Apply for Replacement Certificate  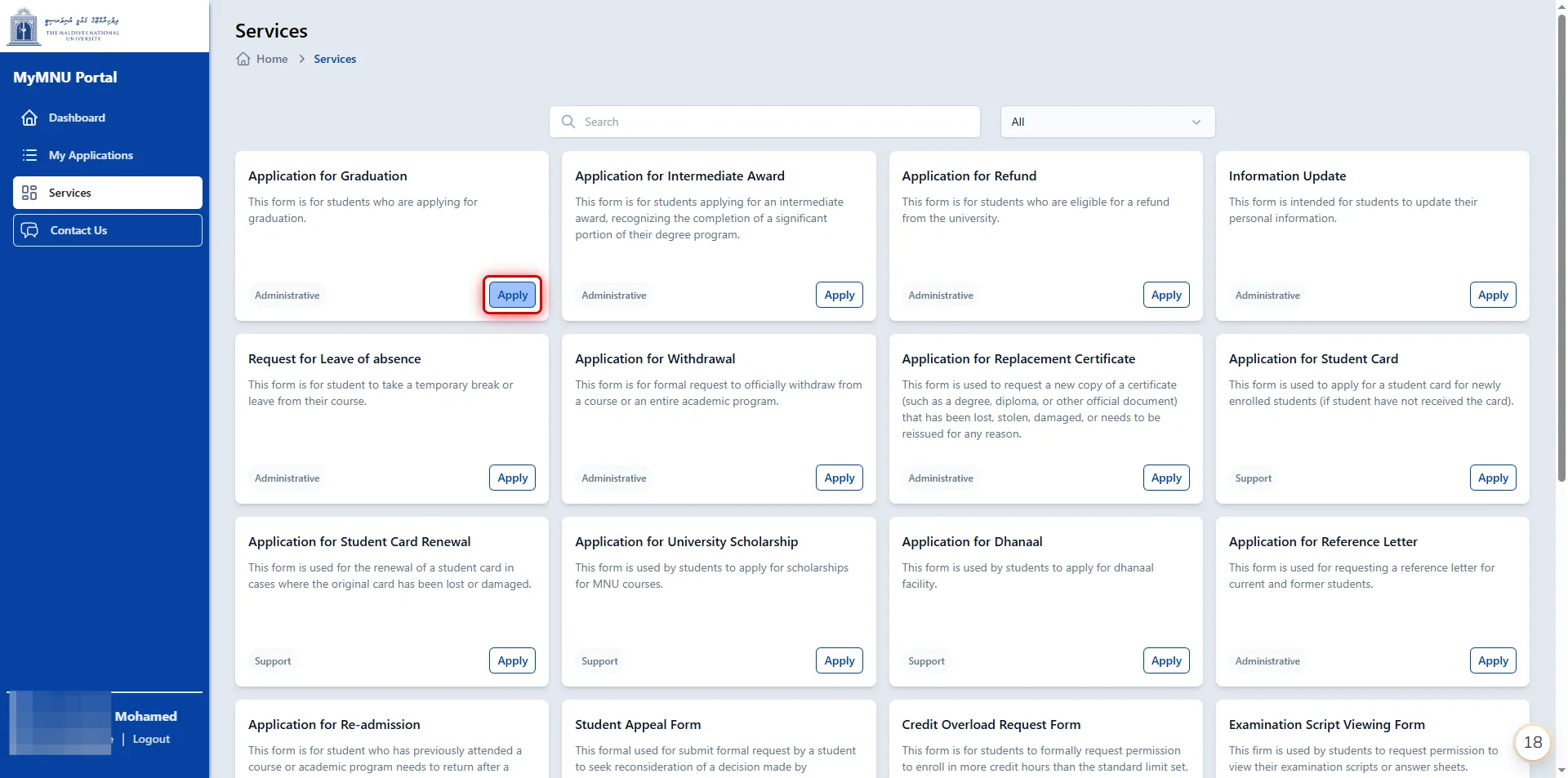point(1165,478)
